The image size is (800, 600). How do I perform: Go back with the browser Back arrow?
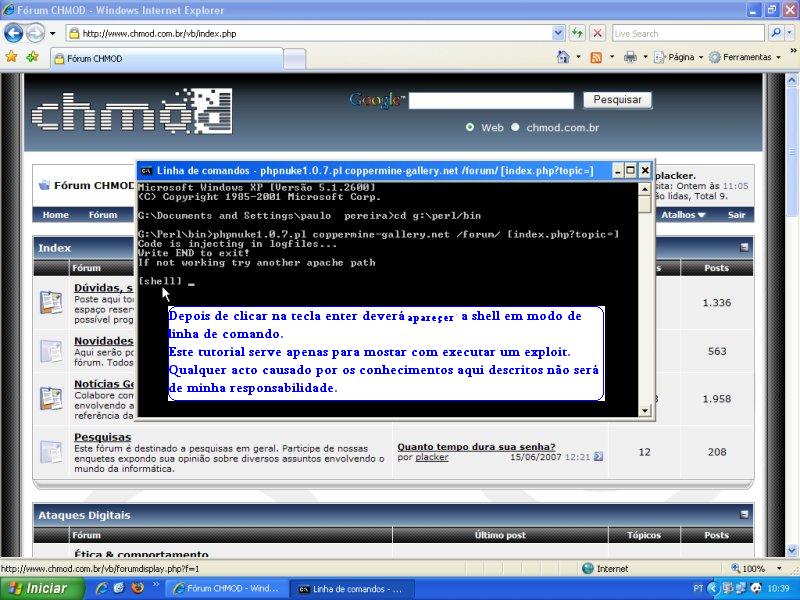coord(13,34)
